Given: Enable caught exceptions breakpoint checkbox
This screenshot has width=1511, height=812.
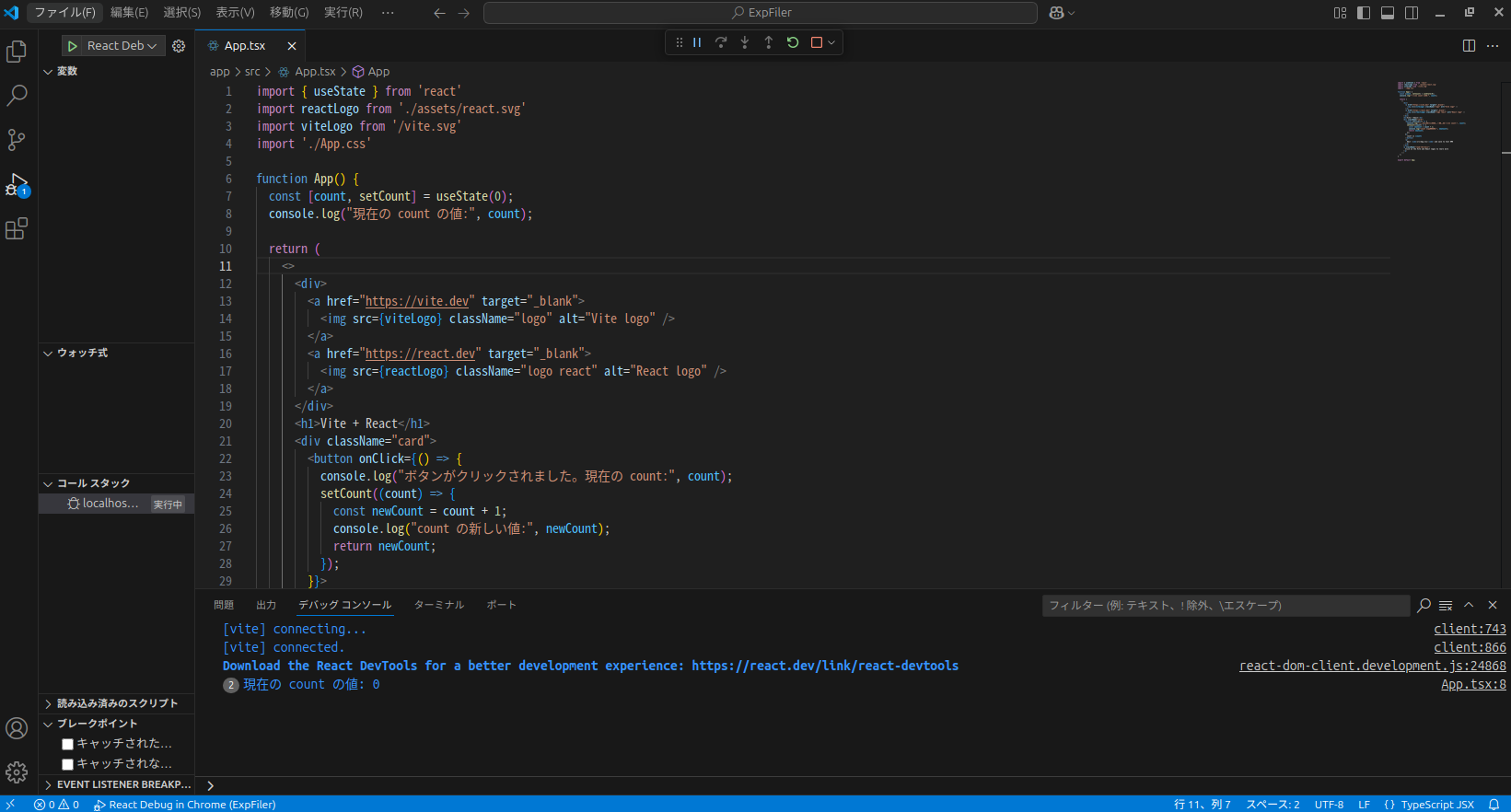Looking at the screenshot, I should [x=67, y=744].
